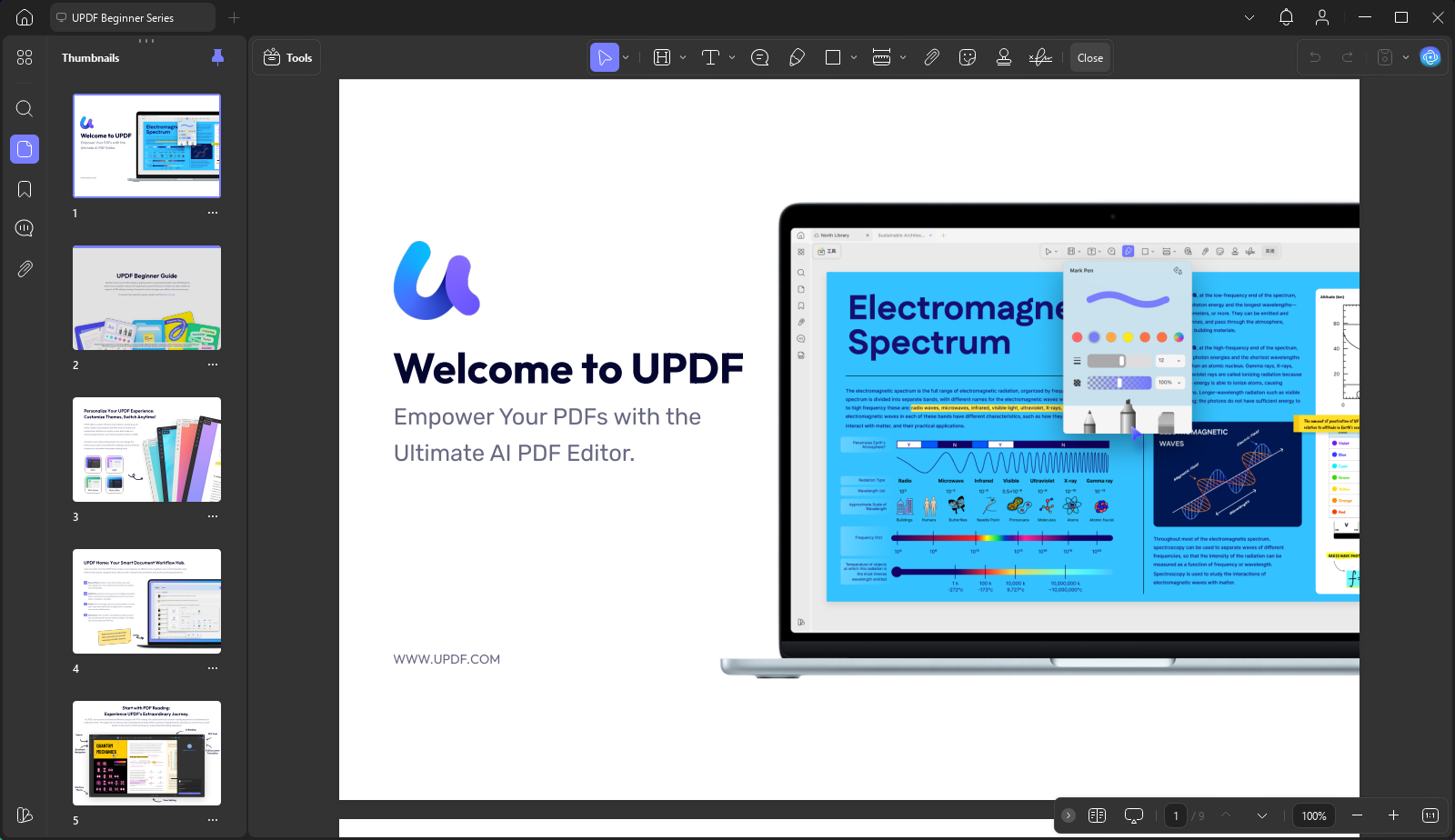Select the page 3 thumbnail
Viewport: 1455px width, 840px height.
(146, 449)
